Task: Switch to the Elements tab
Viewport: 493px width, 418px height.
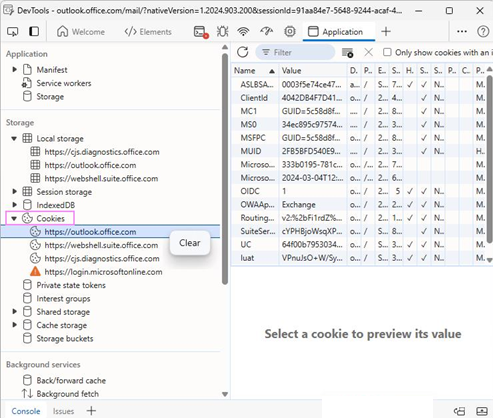Action: point(148,32)
